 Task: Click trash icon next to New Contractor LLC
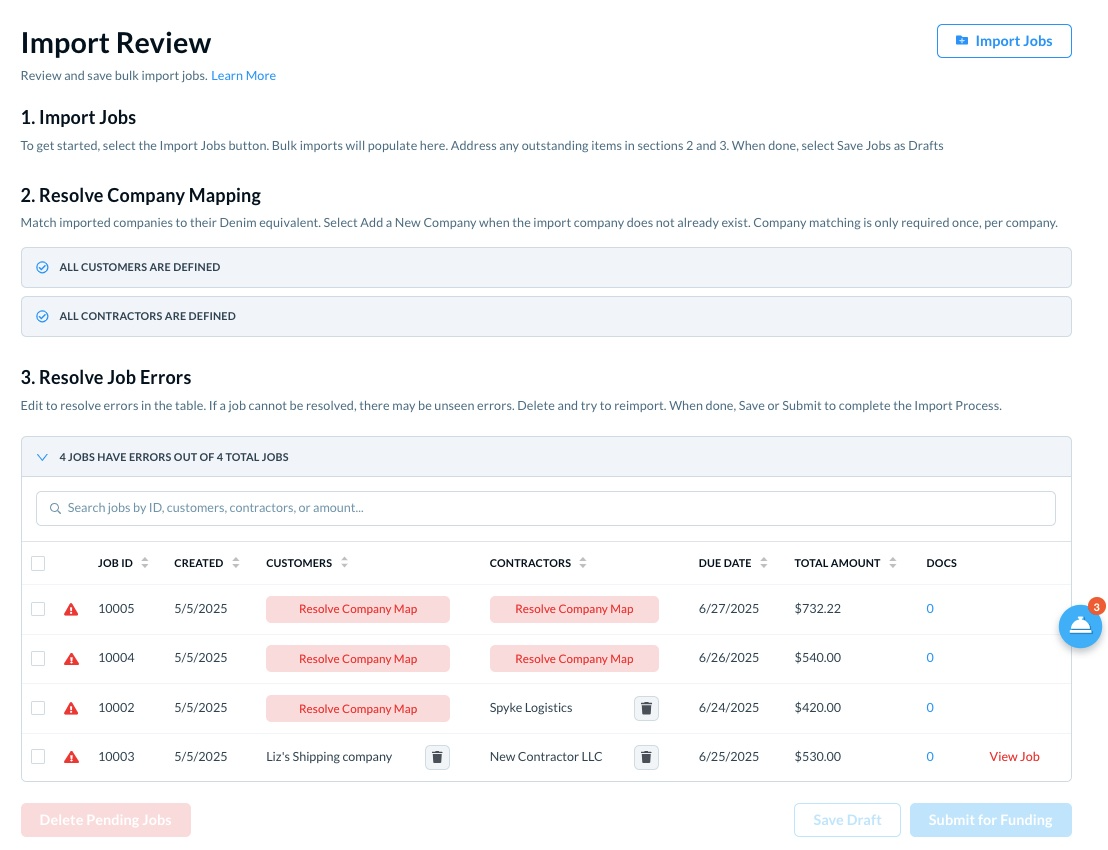click(x=646, y=757)
